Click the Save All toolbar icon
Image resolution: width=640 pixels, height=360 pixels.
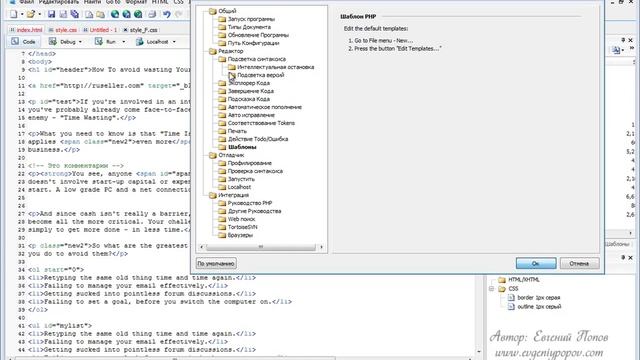(75, 15)
